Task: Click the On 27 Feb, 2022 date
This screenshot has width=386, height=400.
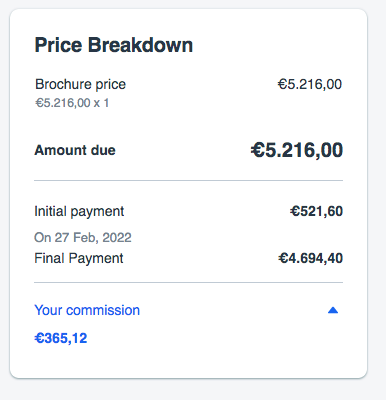Action: 83,238
